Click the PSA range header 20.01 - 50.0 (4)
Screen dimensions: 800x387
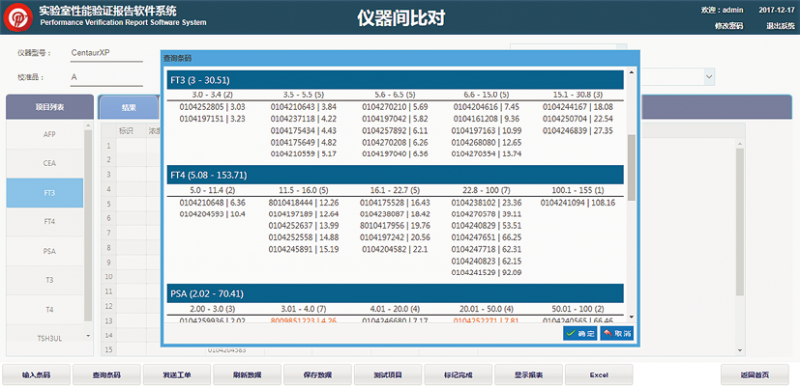pyautogui.click(x=486, y=309)
